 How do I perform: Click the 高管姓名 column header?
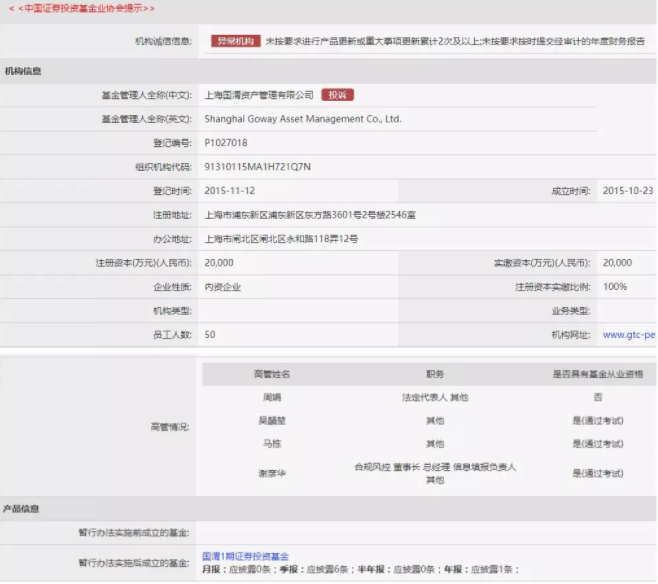tap(271, 374)
